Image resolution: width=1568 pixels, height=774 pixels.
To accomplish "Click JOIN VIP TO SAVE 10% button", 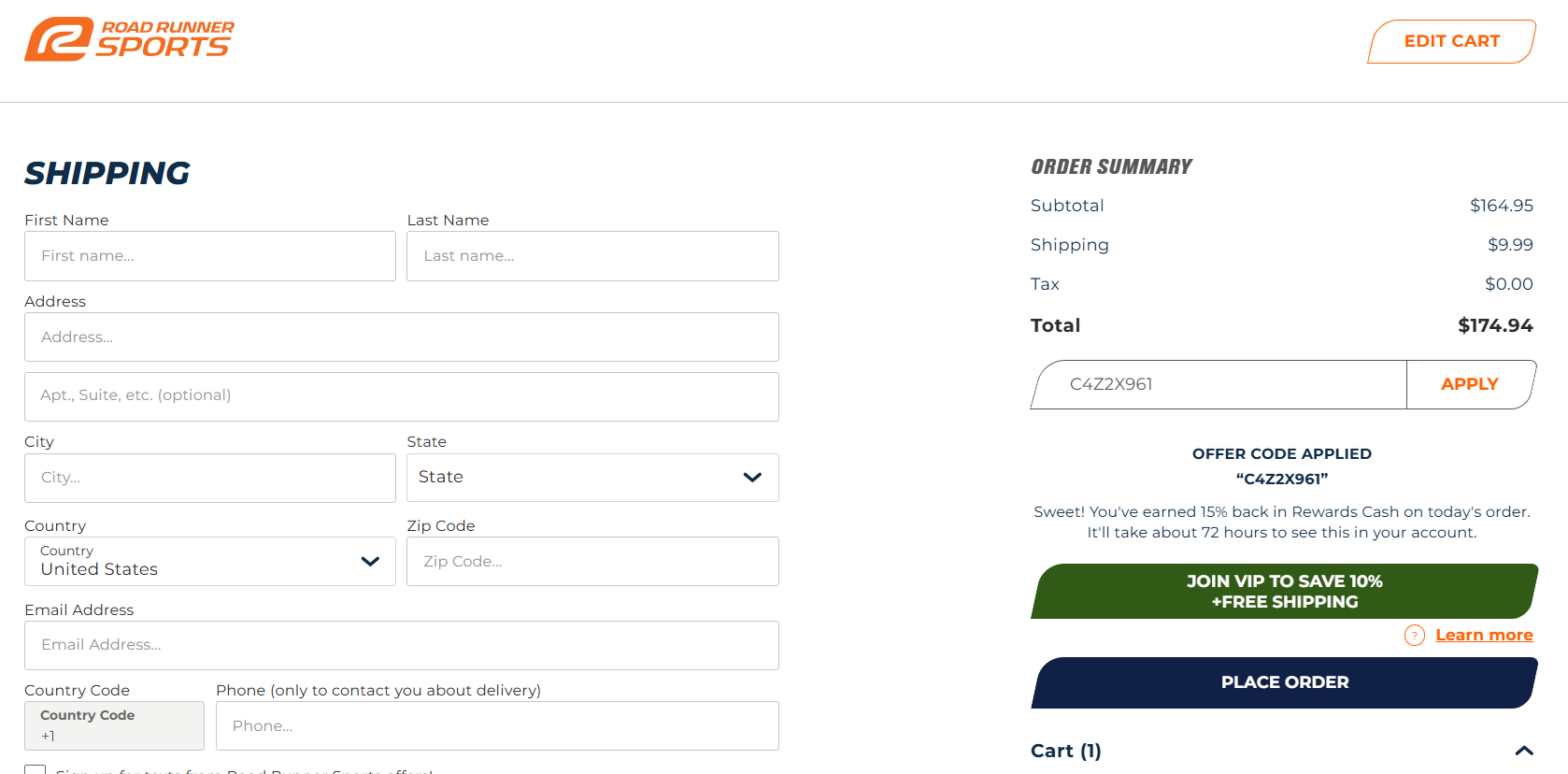I will 1285,591.
